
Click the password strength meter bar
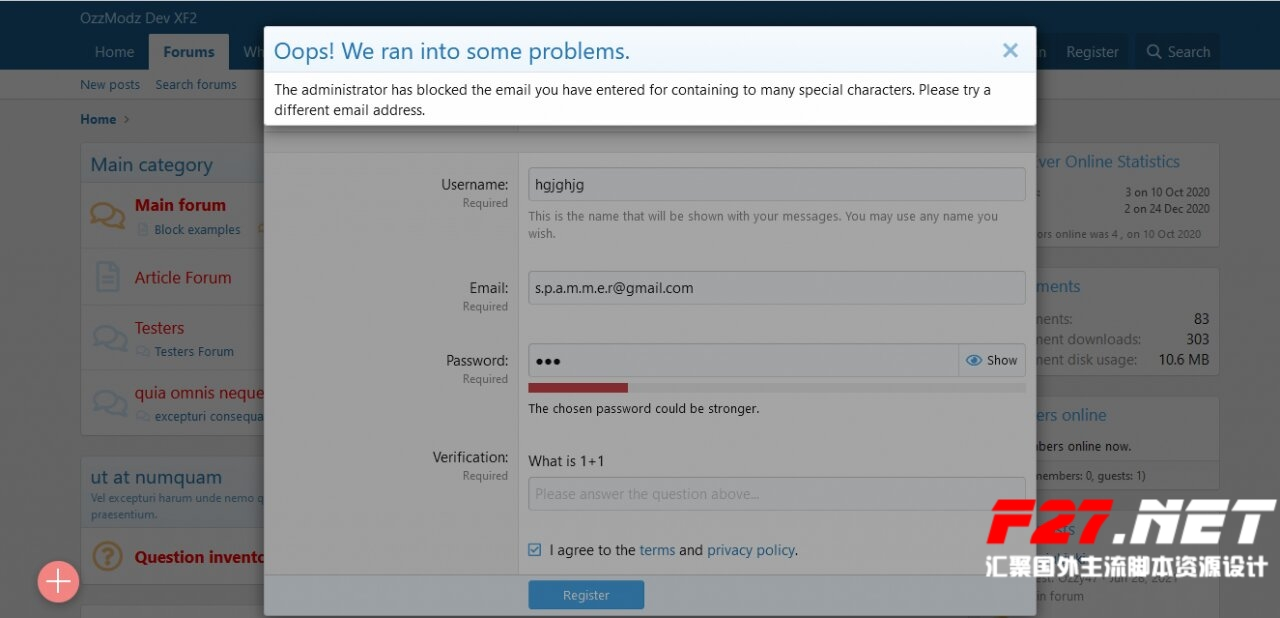[x=776, y=388]
